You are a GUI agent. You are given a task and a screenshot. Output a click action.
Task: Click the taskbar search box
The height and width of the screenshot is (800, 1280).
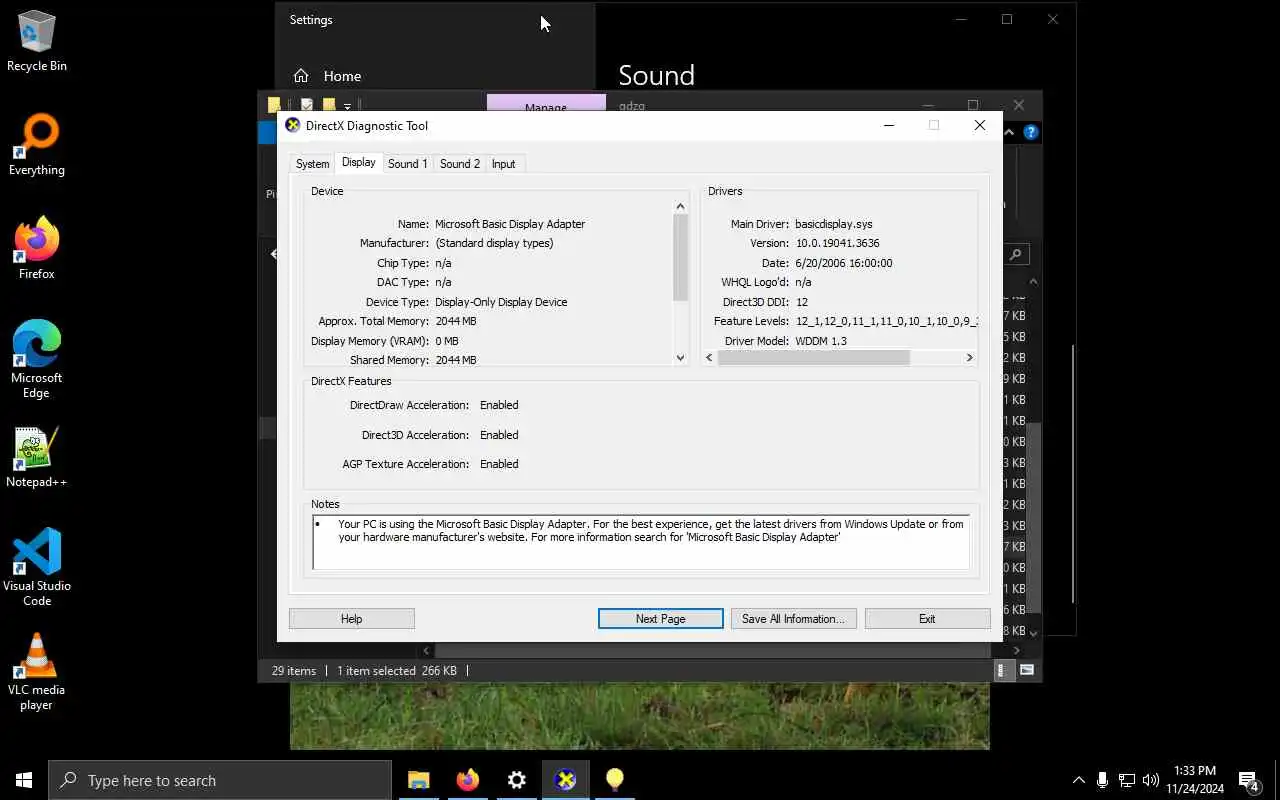(220, 780)
